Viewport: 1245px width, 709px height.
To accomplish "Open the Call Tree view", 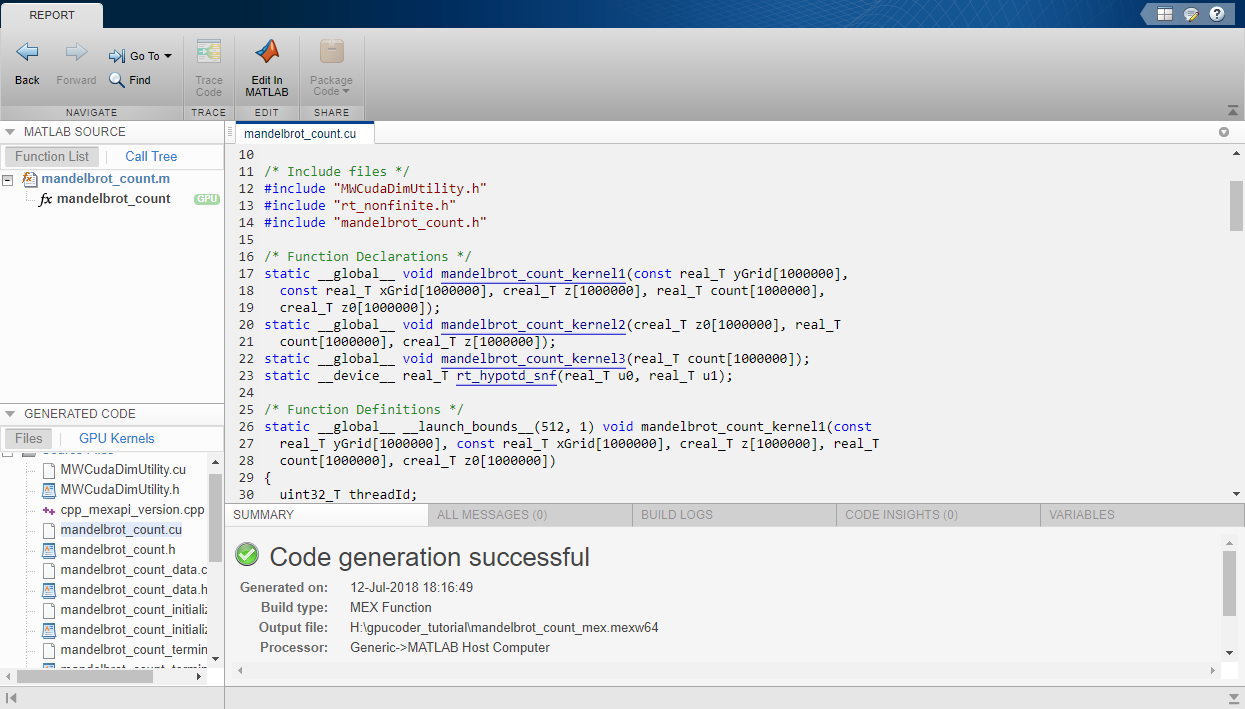I will (x=150, y=156).
